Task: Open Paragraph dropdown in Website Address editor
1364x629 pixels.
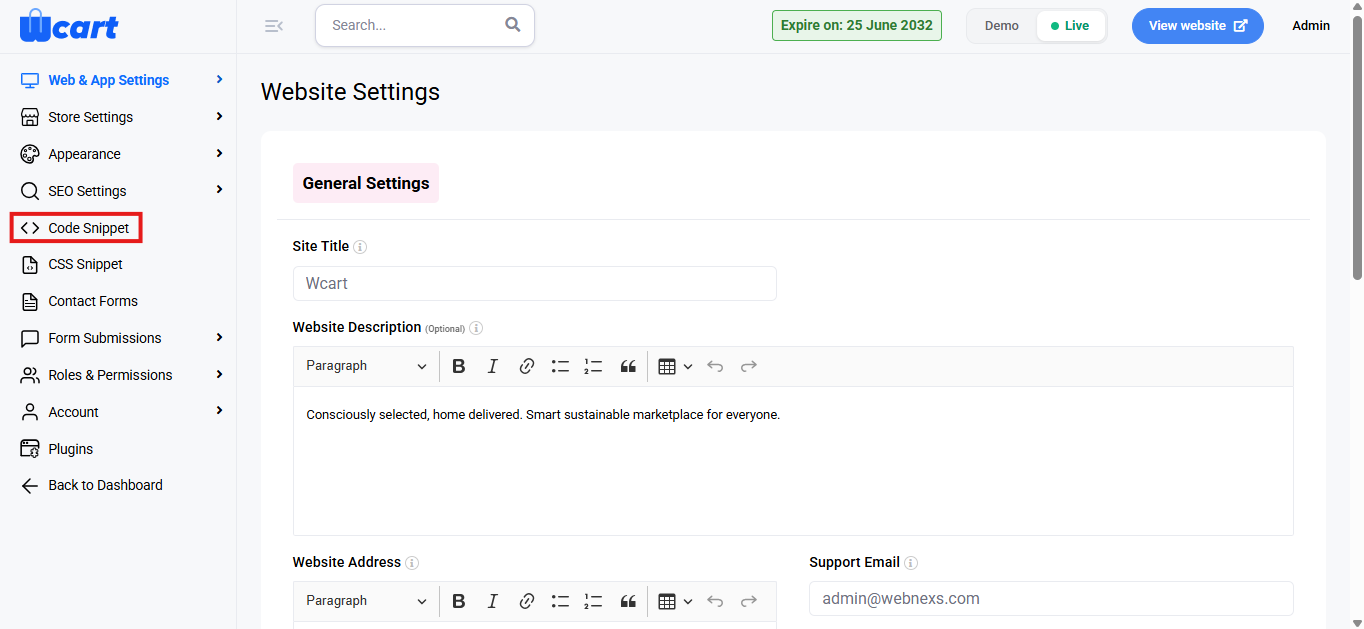Action: (366, 601)
